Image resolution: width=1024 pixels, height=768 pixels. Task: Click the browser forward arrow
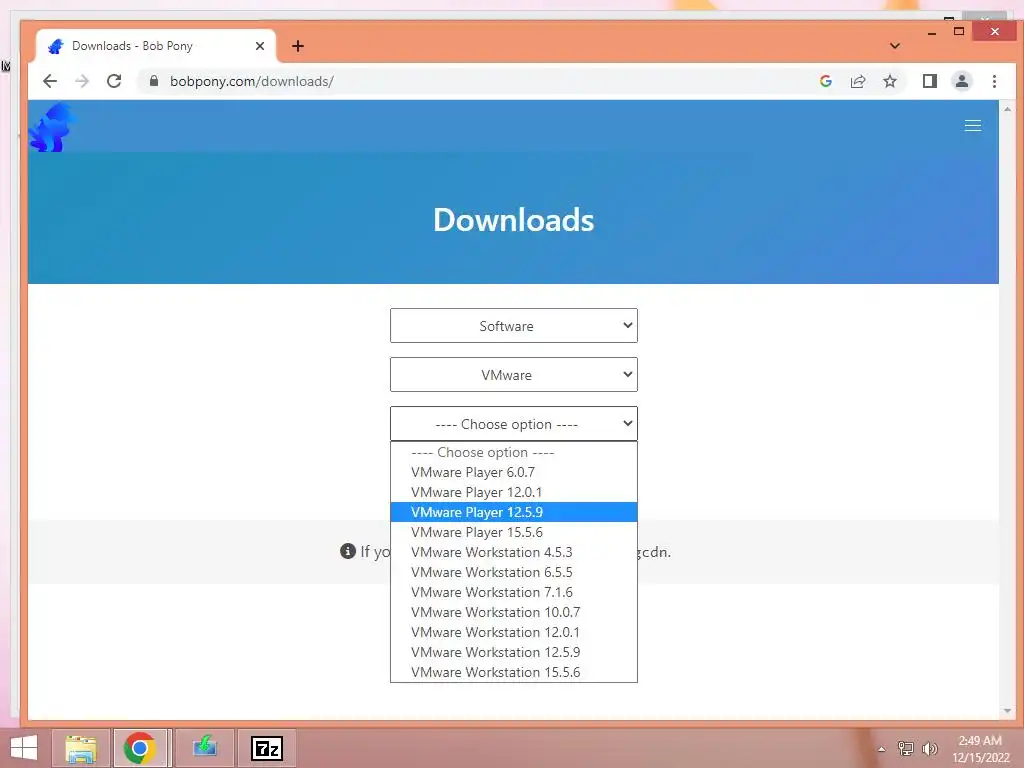[x=82, y=81]
